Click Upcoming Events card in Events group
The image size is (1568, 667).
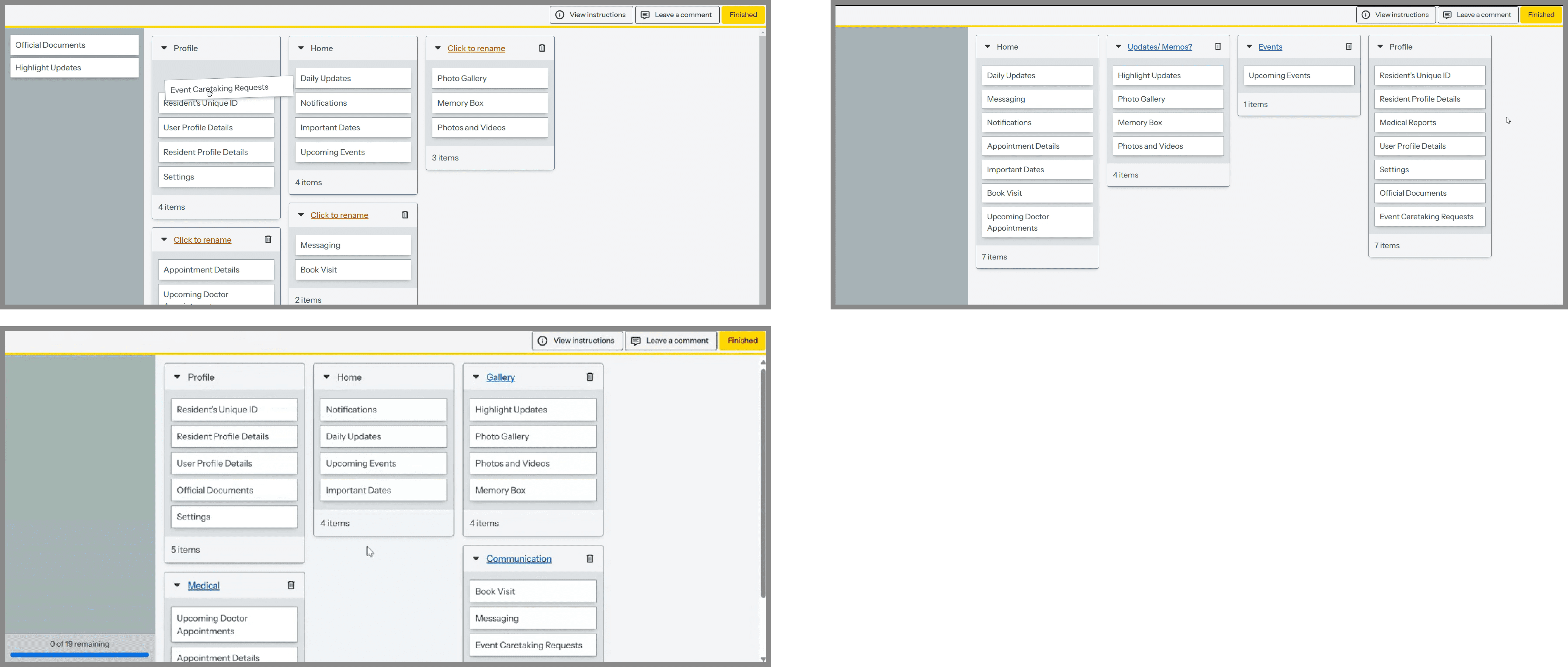[1298, 76]
